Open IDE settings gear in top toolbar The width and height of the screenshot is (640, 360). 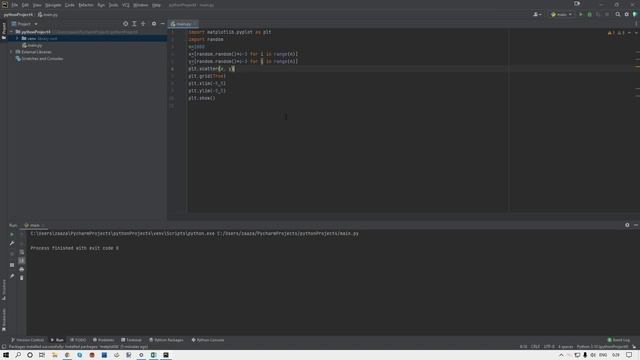click(x=627, y=14)
